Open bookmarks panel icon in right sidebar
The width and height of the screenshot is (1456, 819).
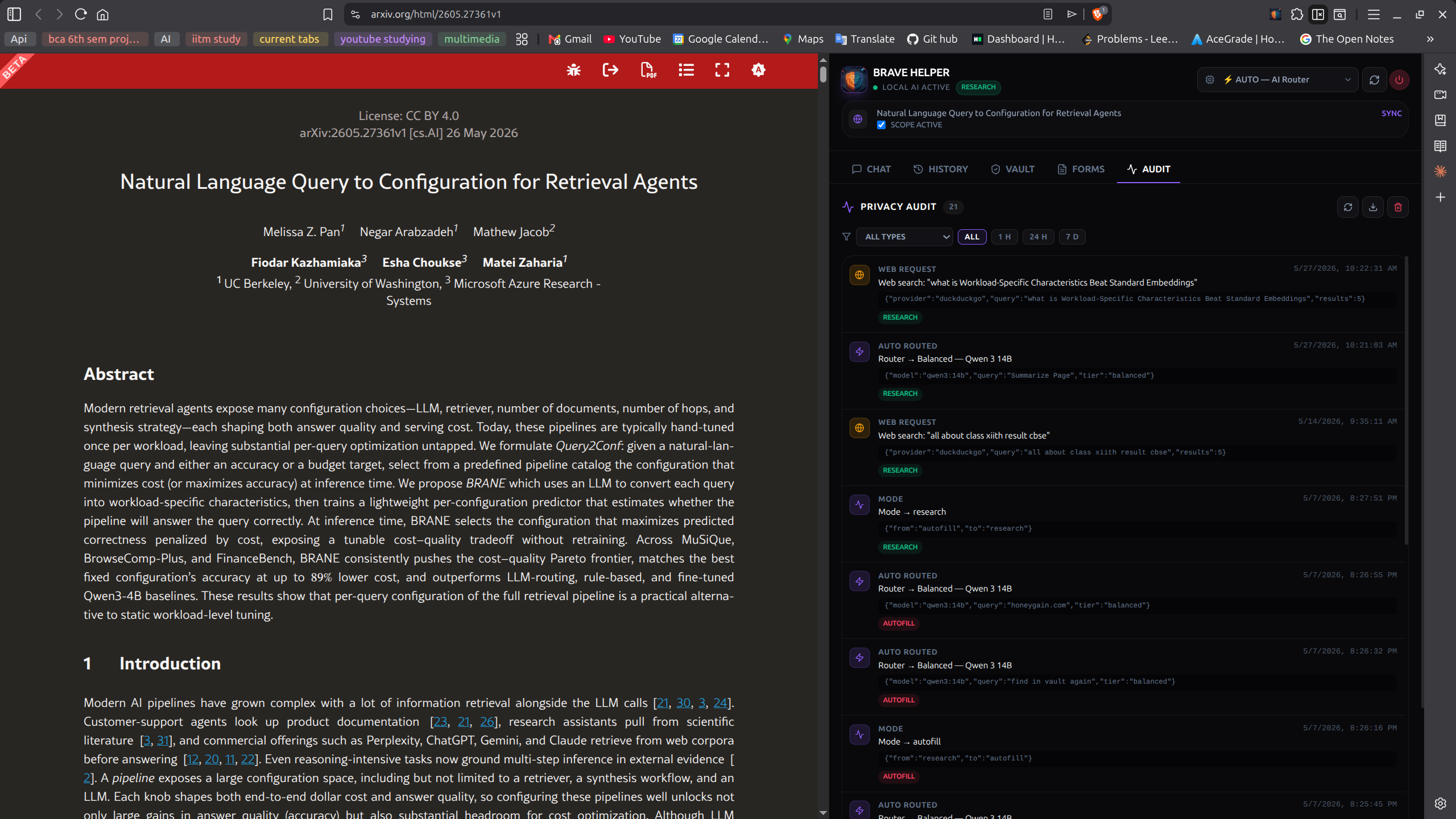[1440, 120]
